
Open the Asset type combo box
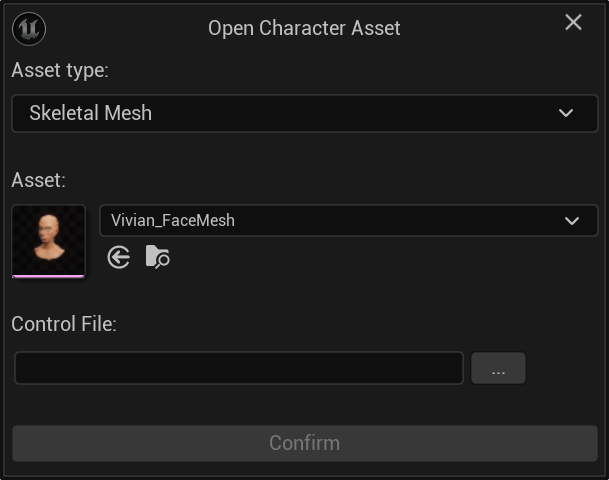point(304,113)
